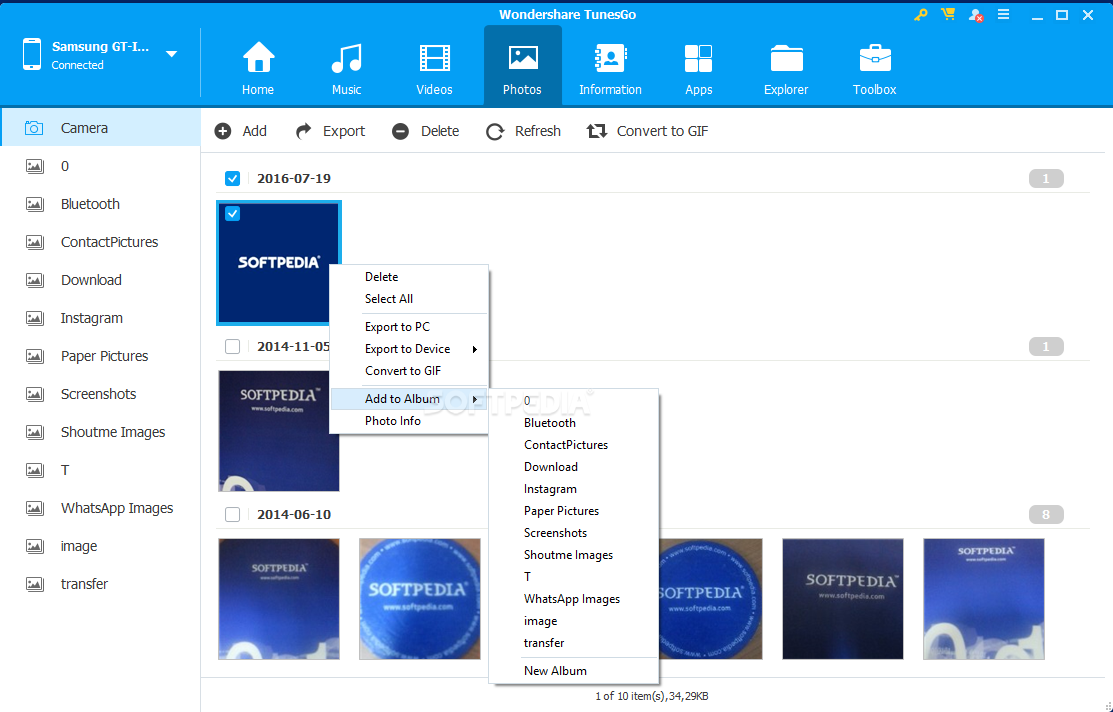Image resolution: width=1113 pixels, height=712 pixels.
Task: Select the last photo thumbnail under 2014-06-10
Action: click(x=984, y=599)
